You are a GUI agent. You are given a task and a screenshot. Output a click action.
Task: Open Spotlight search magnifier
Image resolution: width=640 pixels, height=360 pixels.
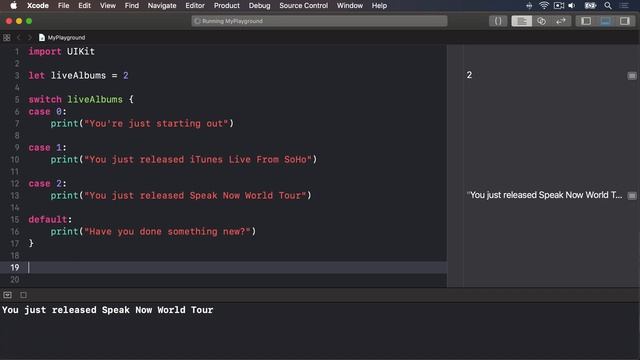coord(608,5)
